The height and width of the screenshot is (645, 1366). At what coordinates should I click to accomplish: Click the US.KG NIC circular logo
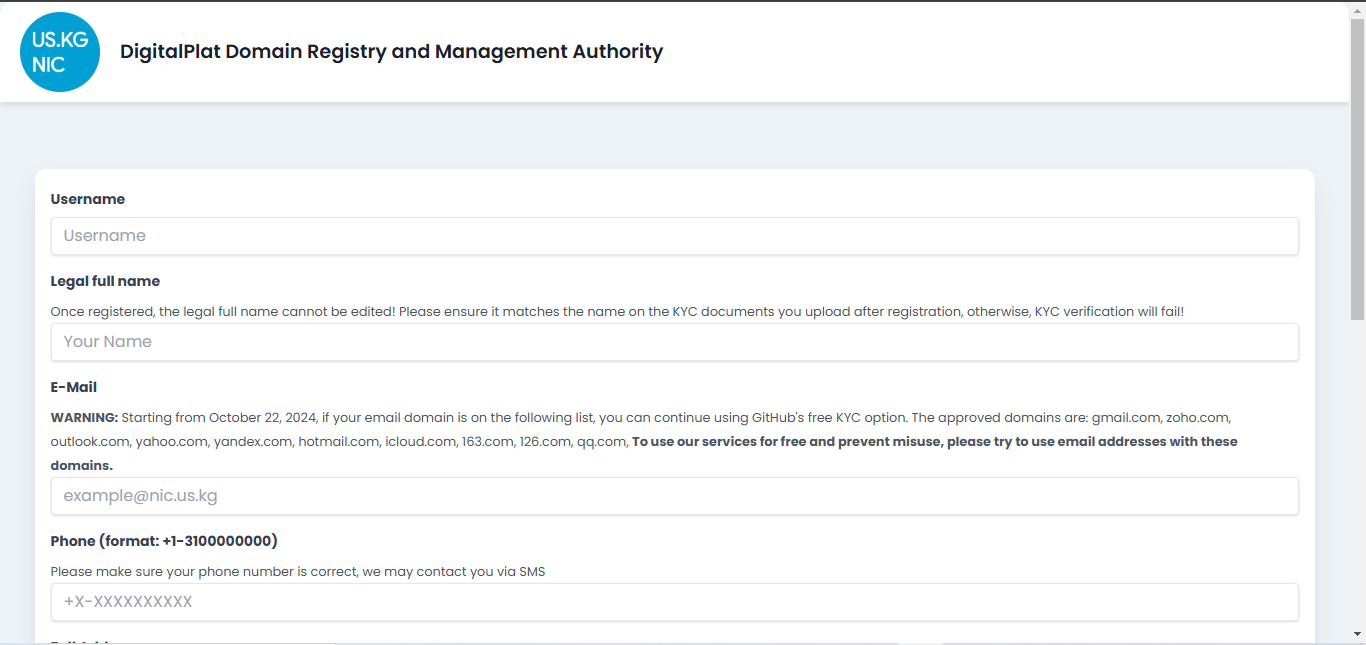tap(60, 52)
